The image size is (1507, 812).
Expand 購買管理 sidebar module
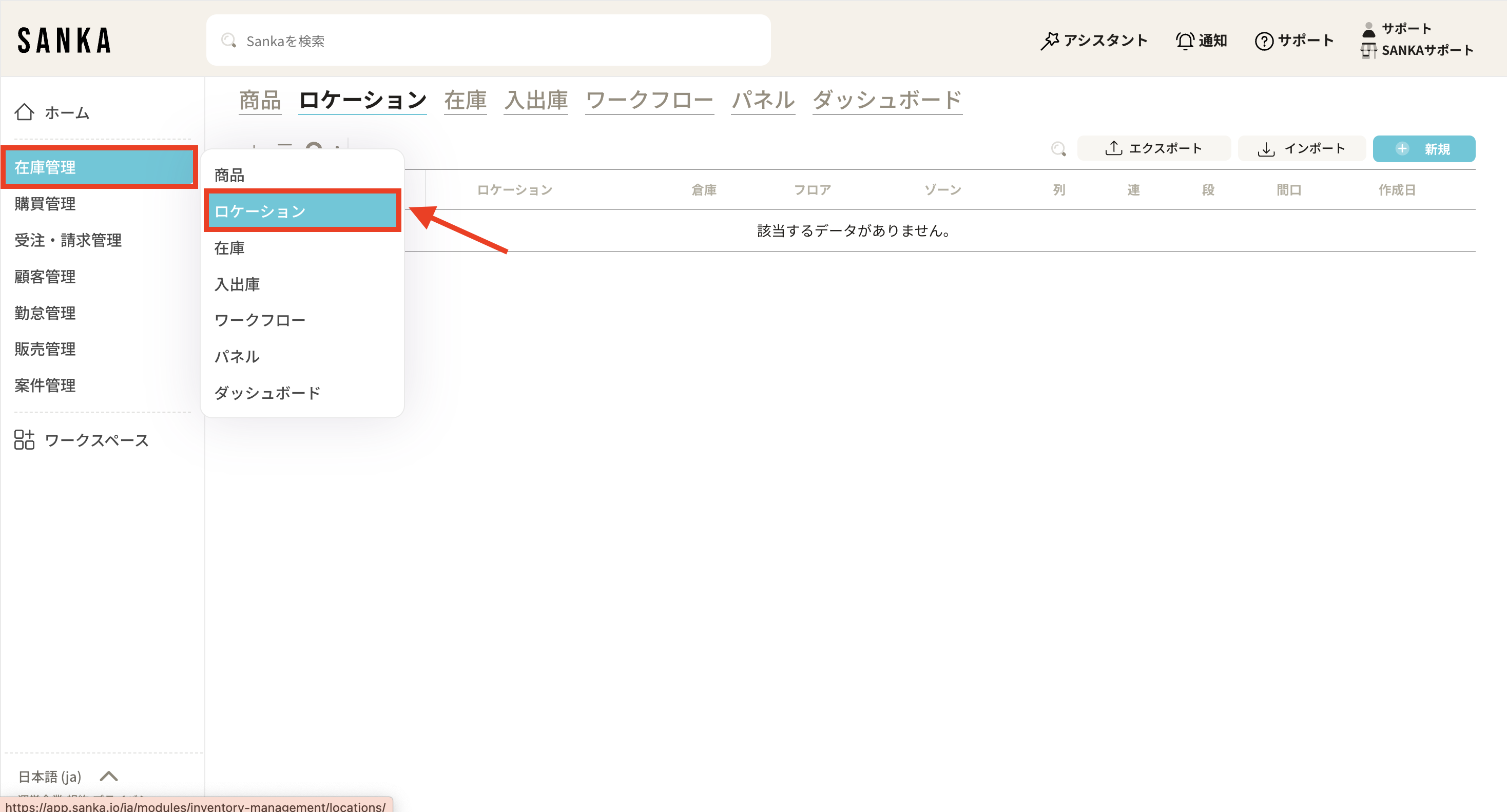tap(45, 204)
